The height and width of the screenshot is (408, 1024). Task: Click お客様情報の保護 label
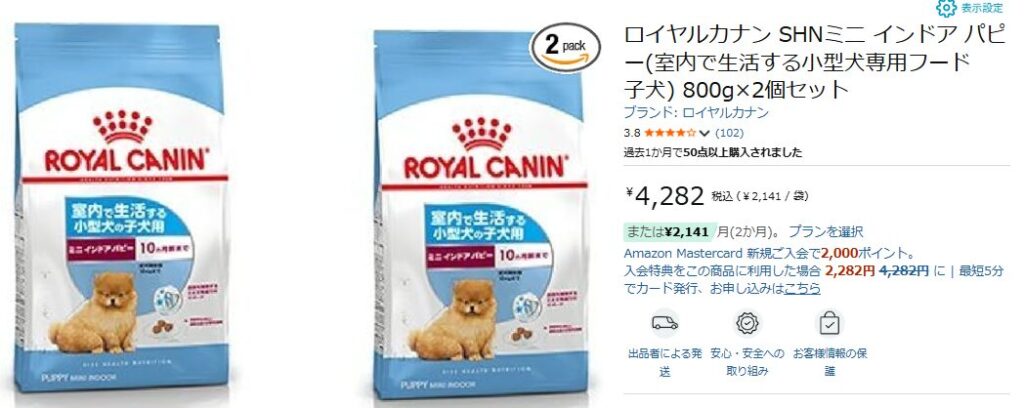(829, 362)
